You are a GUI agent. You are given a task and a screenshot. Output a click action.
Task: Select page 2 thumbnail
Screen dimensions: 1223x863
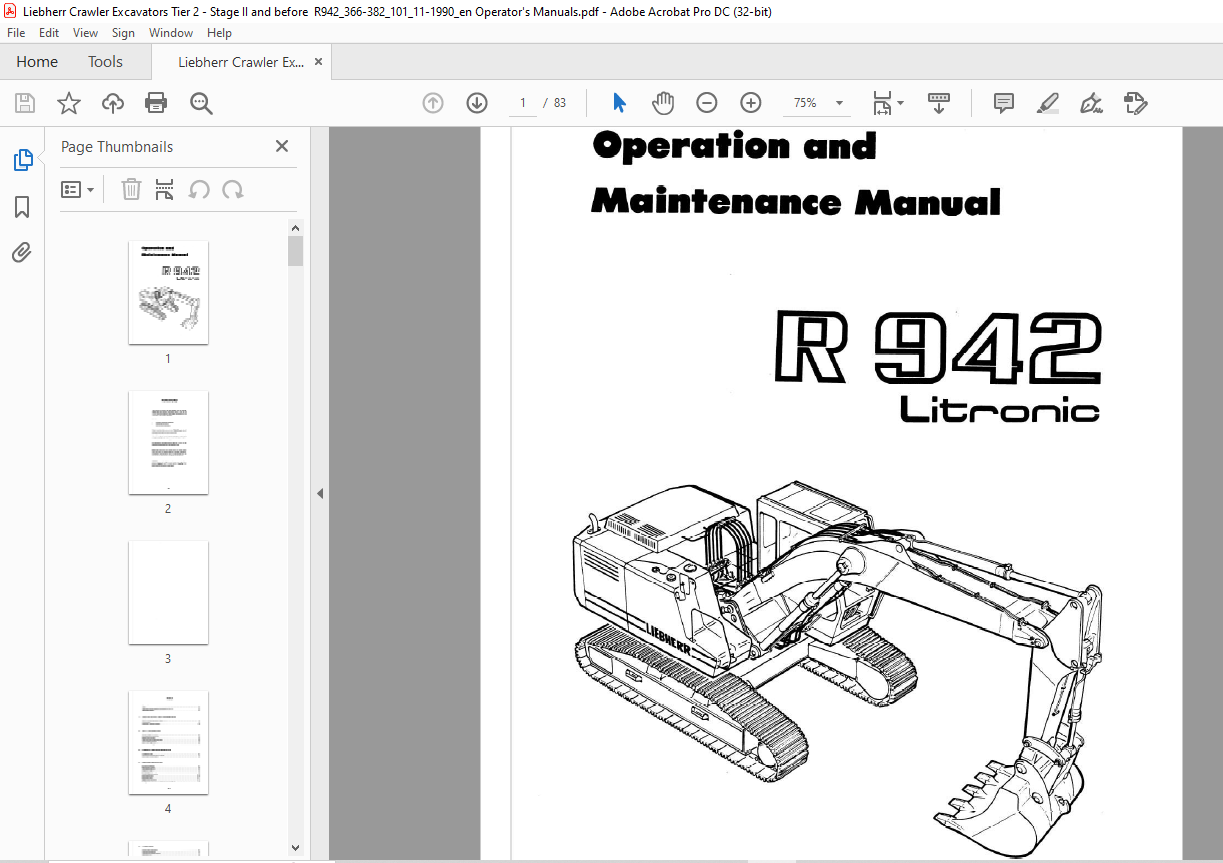tap(168, 442)
